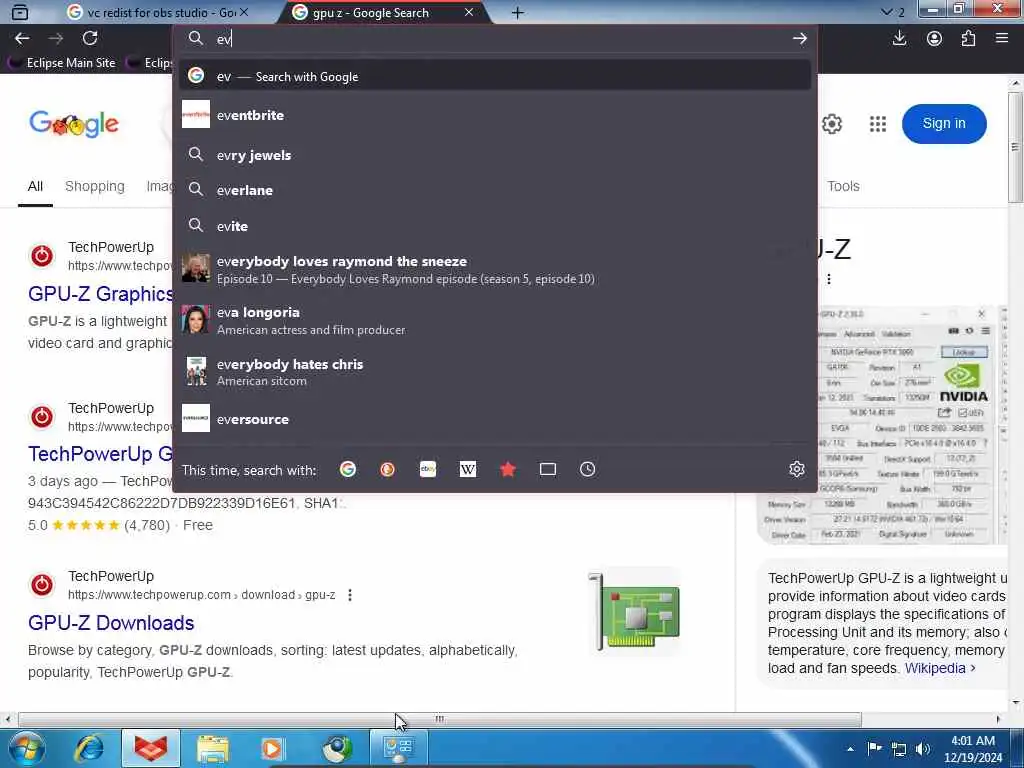Show hidden tray icons arrow
The height and width of the screenshot is (768, 1024).
click(x=850, y=749)
